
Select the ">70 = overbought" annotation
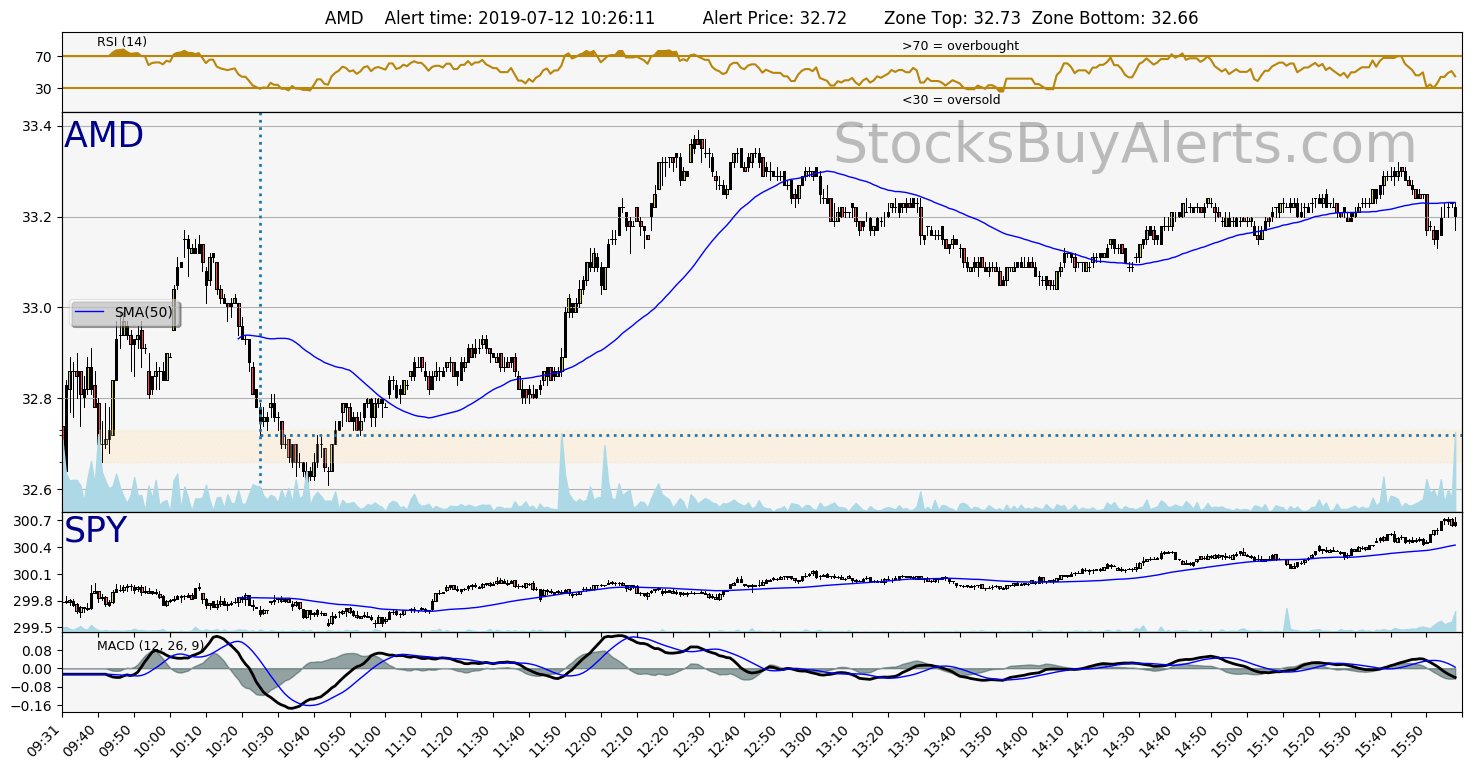(x=960, y=46)
